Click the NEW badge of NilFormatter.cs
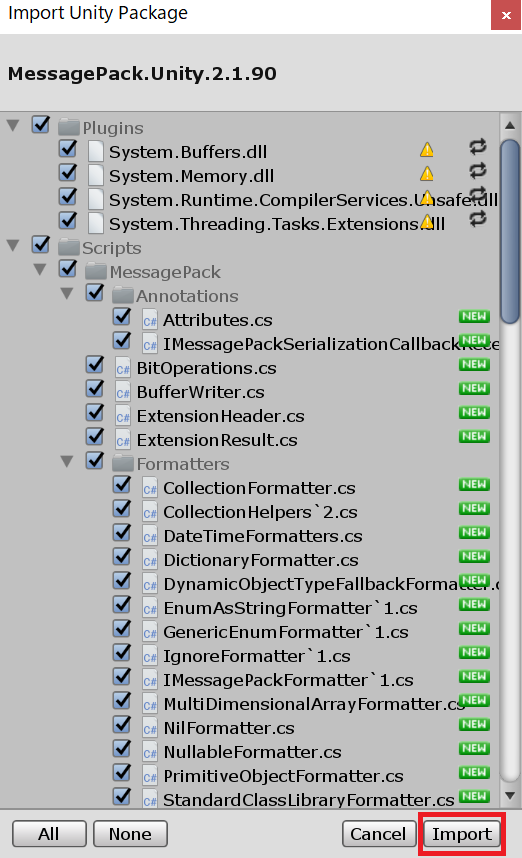 474,724
